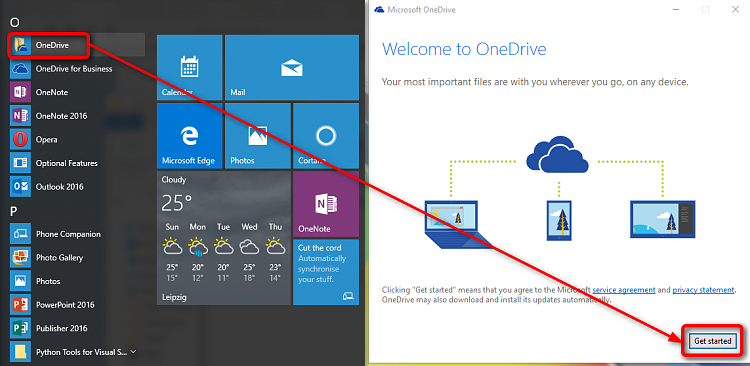This screenshot has height=366, width=750.
Task: Click the Welcome to OneDrive heading
Action: pos(464,49)
